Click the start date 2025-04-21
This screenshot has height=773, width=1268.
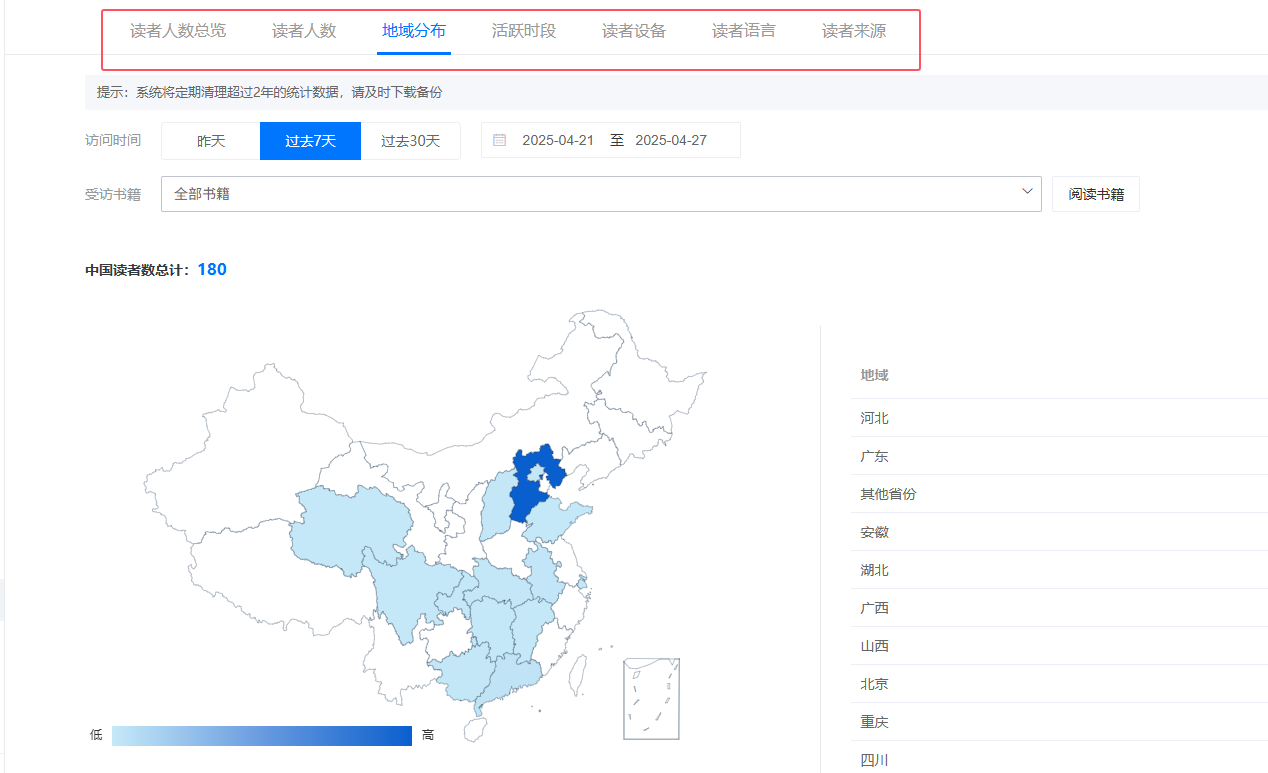[560, 140]
